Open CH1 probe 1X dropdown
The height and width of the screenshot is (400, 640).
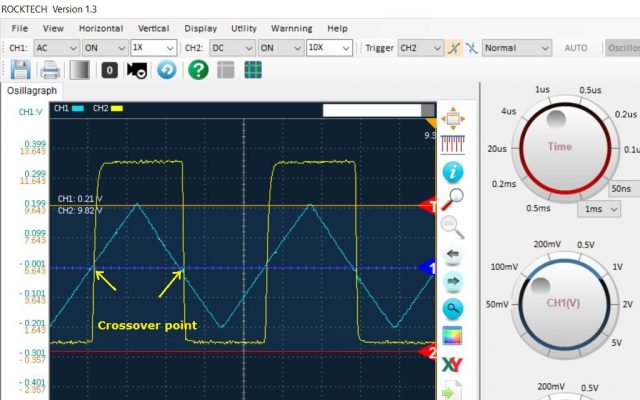coord(153,48)
